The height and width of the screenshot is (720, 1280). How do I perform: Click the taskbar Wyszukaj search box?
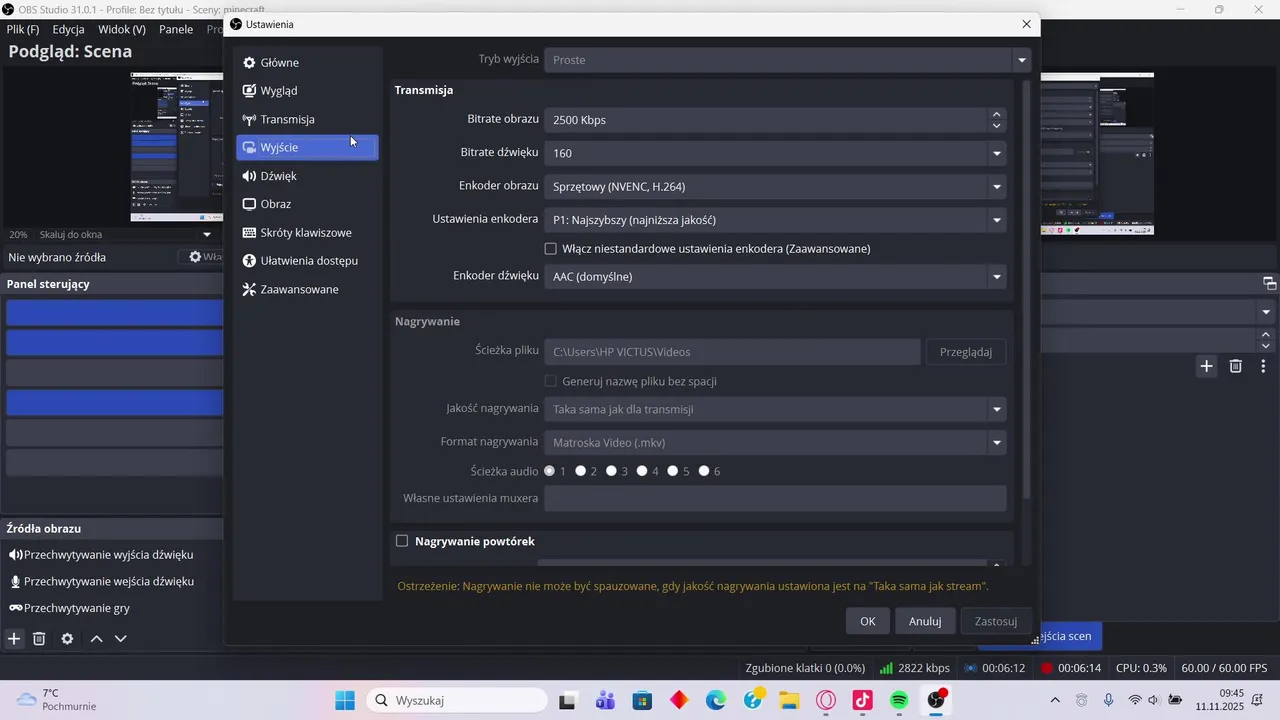(456, 700)
